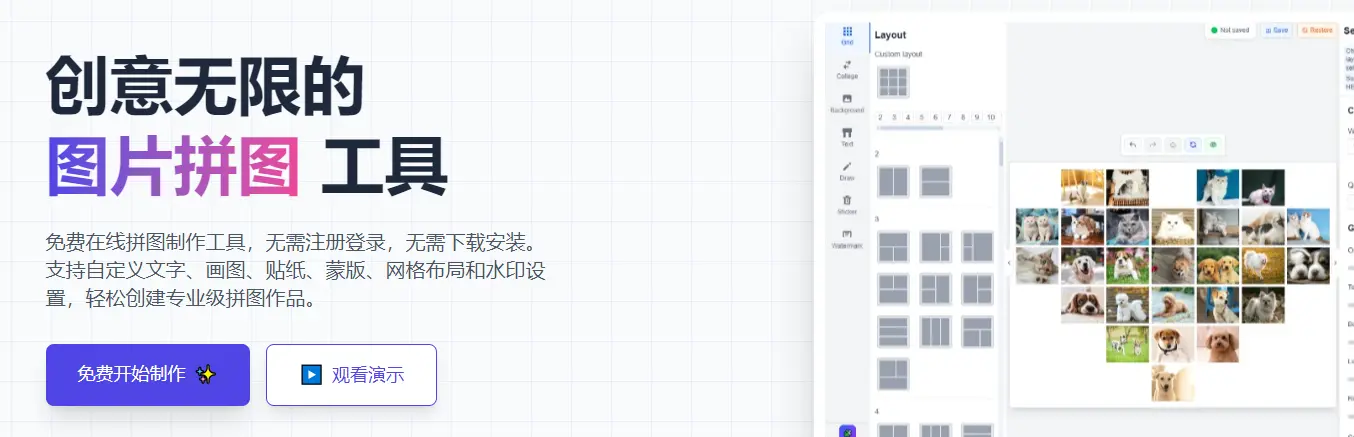Click the Restore button
The height and width of the screenshot is (437, 1354).
pos(1317,30)
